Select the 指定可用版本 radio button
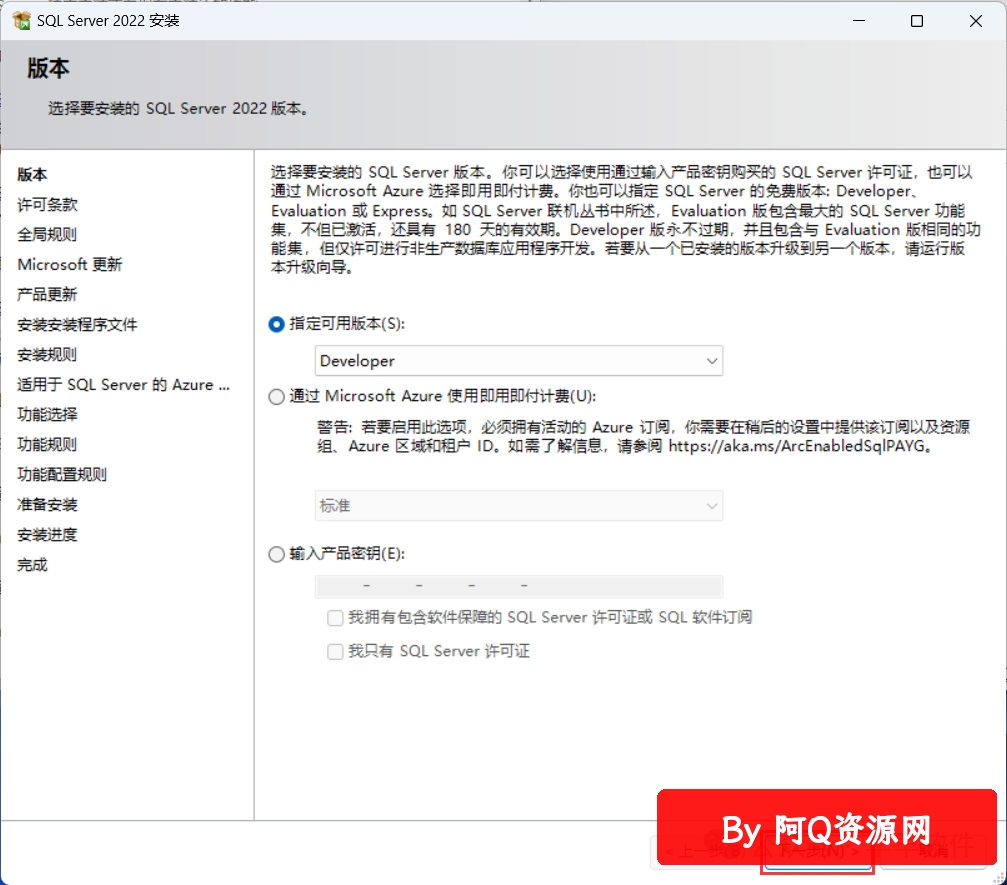This screenshot has width=1007, height=885. [x=277, y=324]
